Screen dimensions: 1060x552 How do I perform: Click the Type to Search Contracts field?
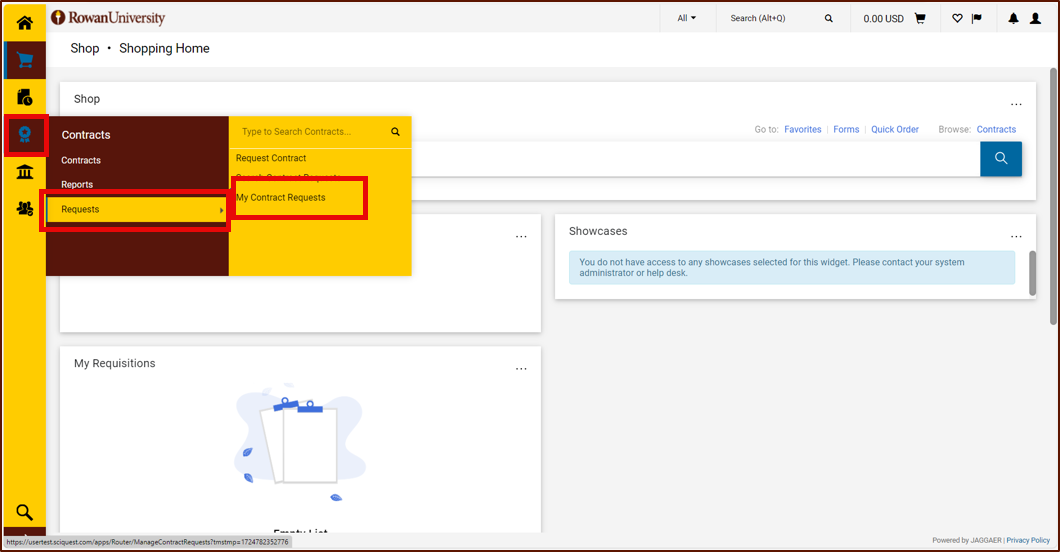311,132
